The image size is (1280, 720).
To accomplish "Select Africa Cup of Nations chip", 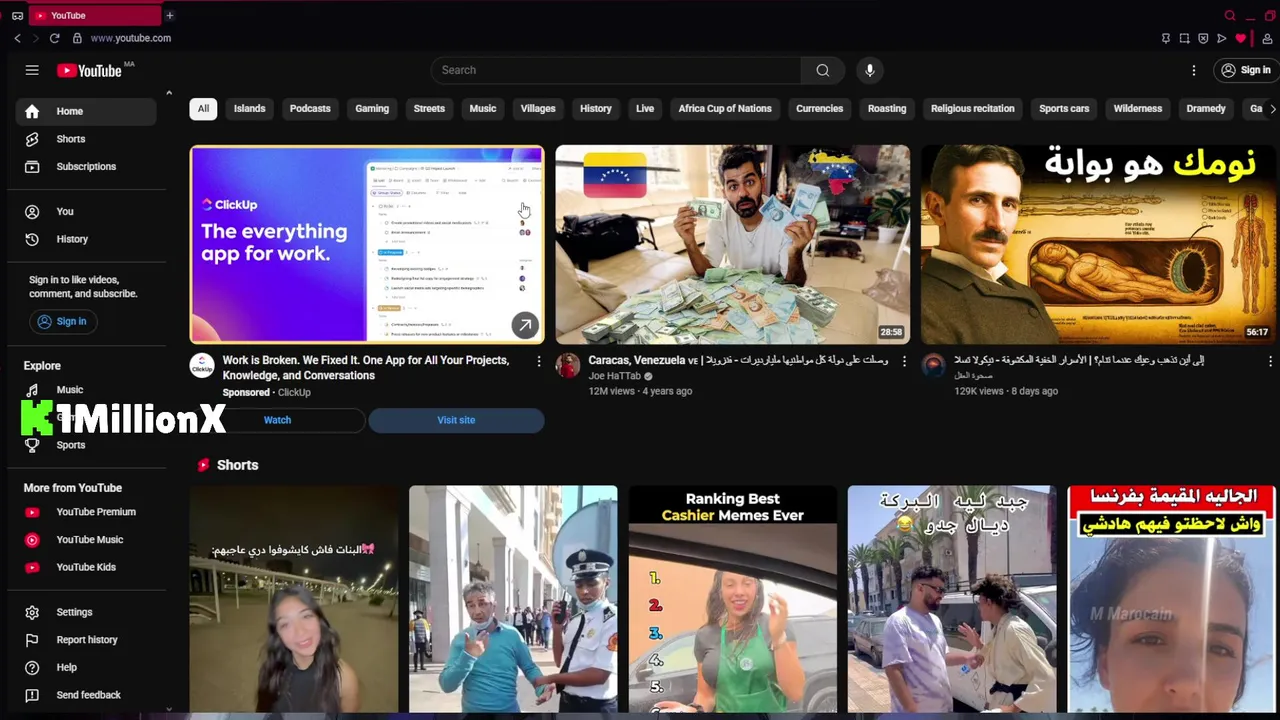I will pos(725,108).
